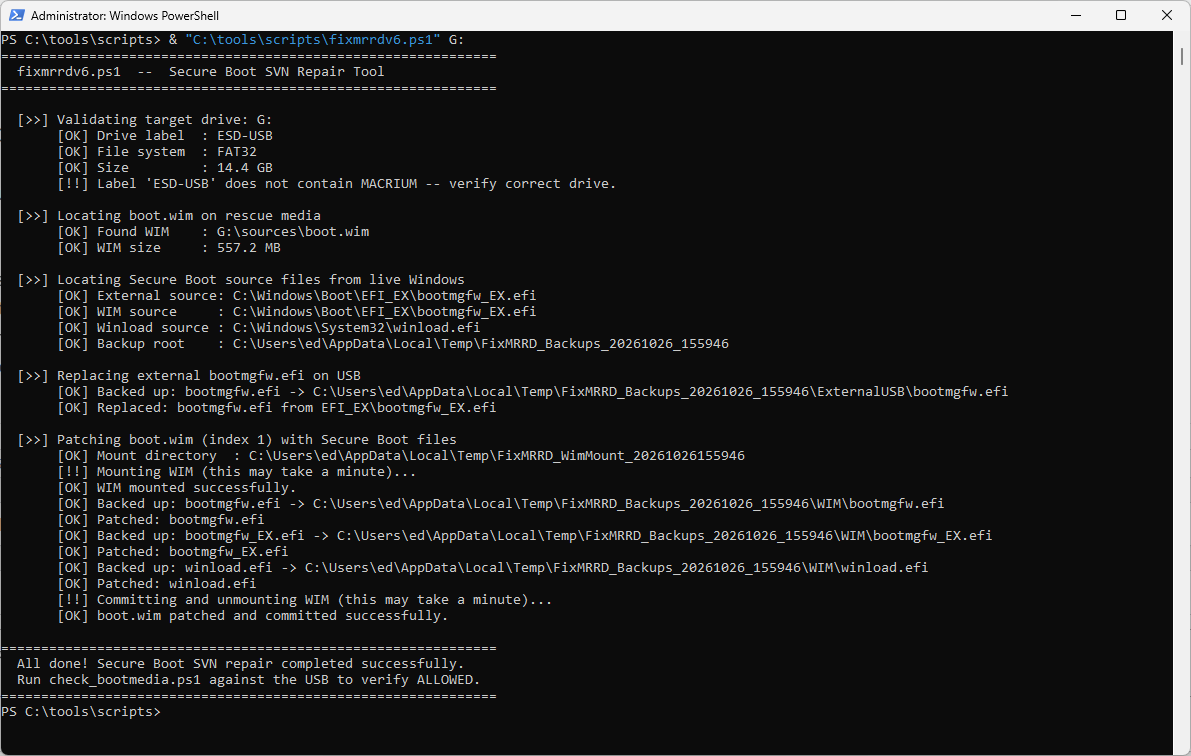Select the 'Backed up: bootmgfw_EX.efi' line
Screen dimensions: 1191x756
tap(525, 535)
